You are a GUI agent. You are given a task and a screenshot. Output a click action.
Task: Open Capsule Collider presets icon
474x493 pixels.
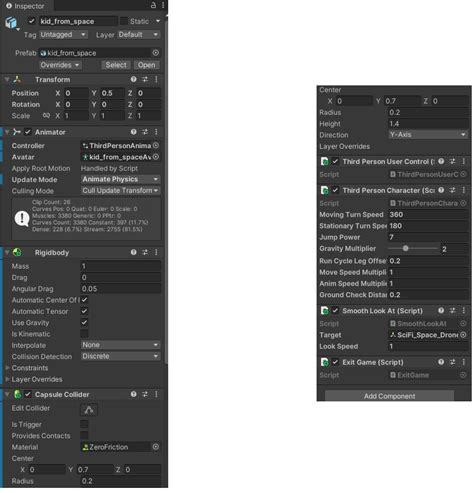tap(145, 394)
